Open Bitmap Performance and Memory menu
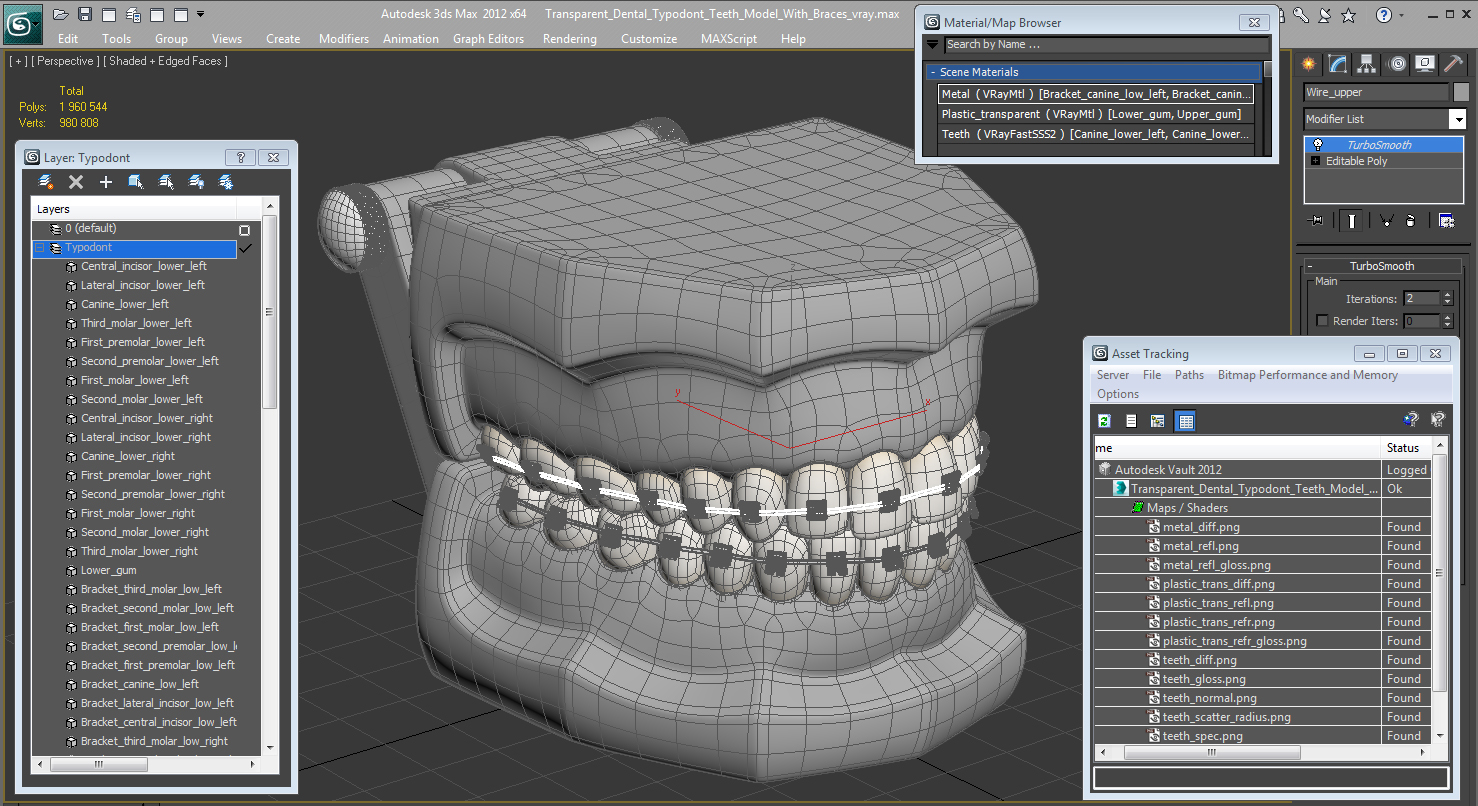The width and height of the screenshot is (1478, 806). [1308, 375]
